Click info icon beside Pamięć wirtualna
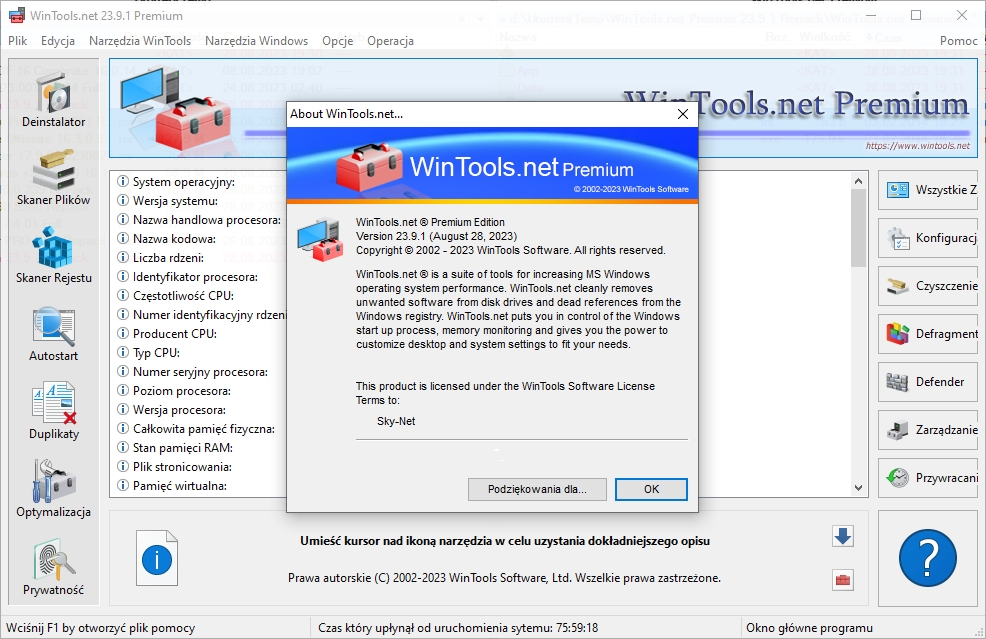986x639 pixels. 123,486
